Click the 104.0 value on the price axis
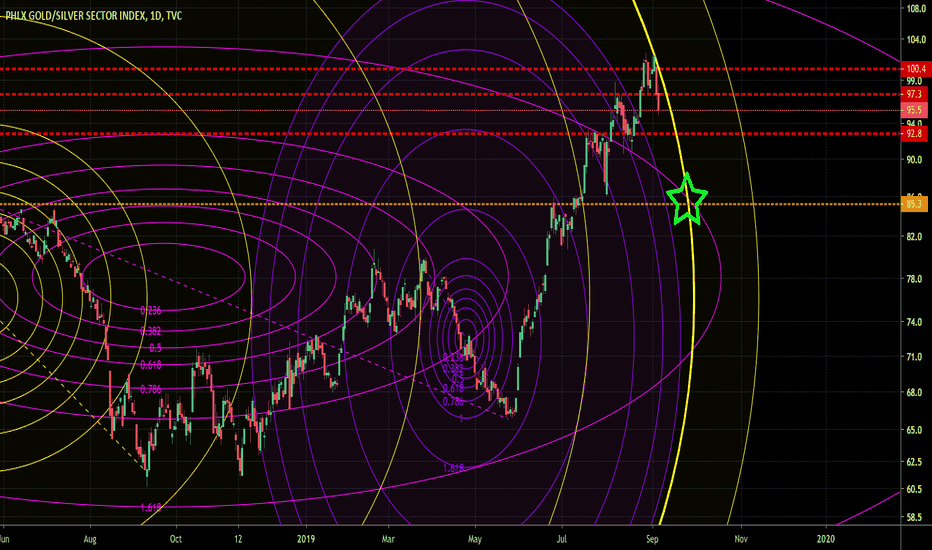 [916, 40]
